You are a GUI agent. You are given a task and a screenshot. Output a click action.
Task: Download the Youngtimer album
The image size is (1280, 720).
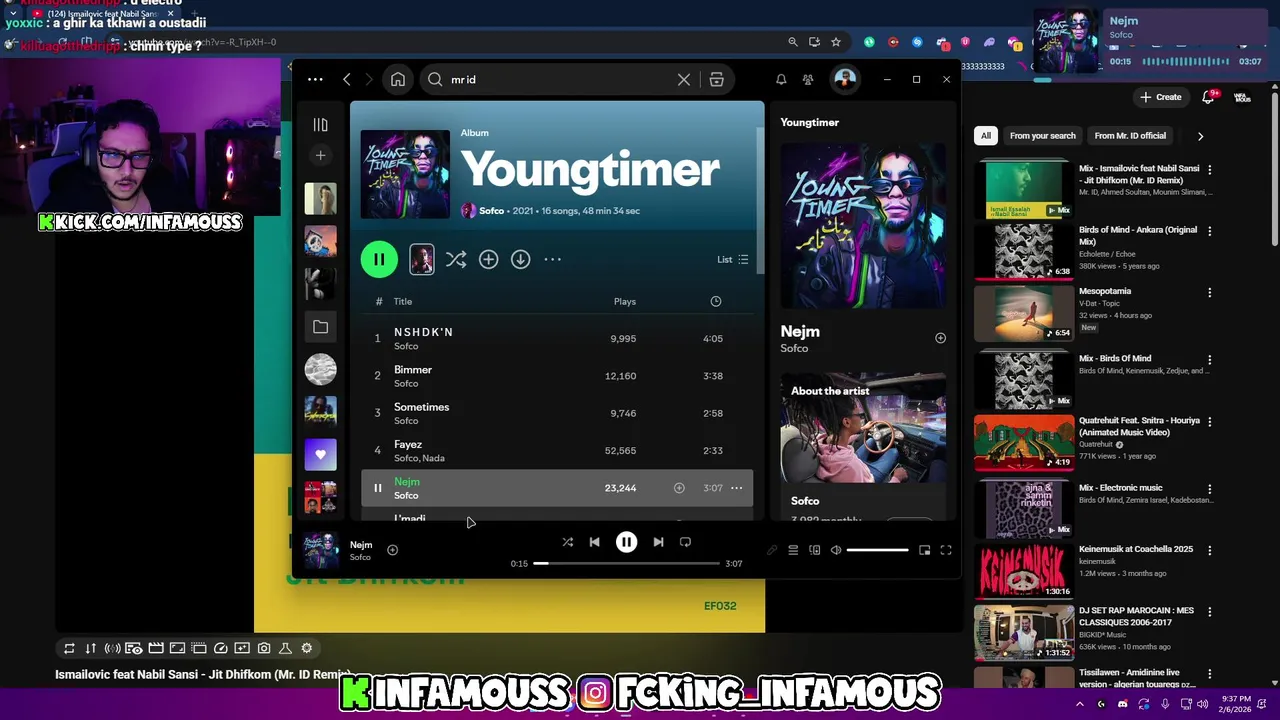coord(520,259)
